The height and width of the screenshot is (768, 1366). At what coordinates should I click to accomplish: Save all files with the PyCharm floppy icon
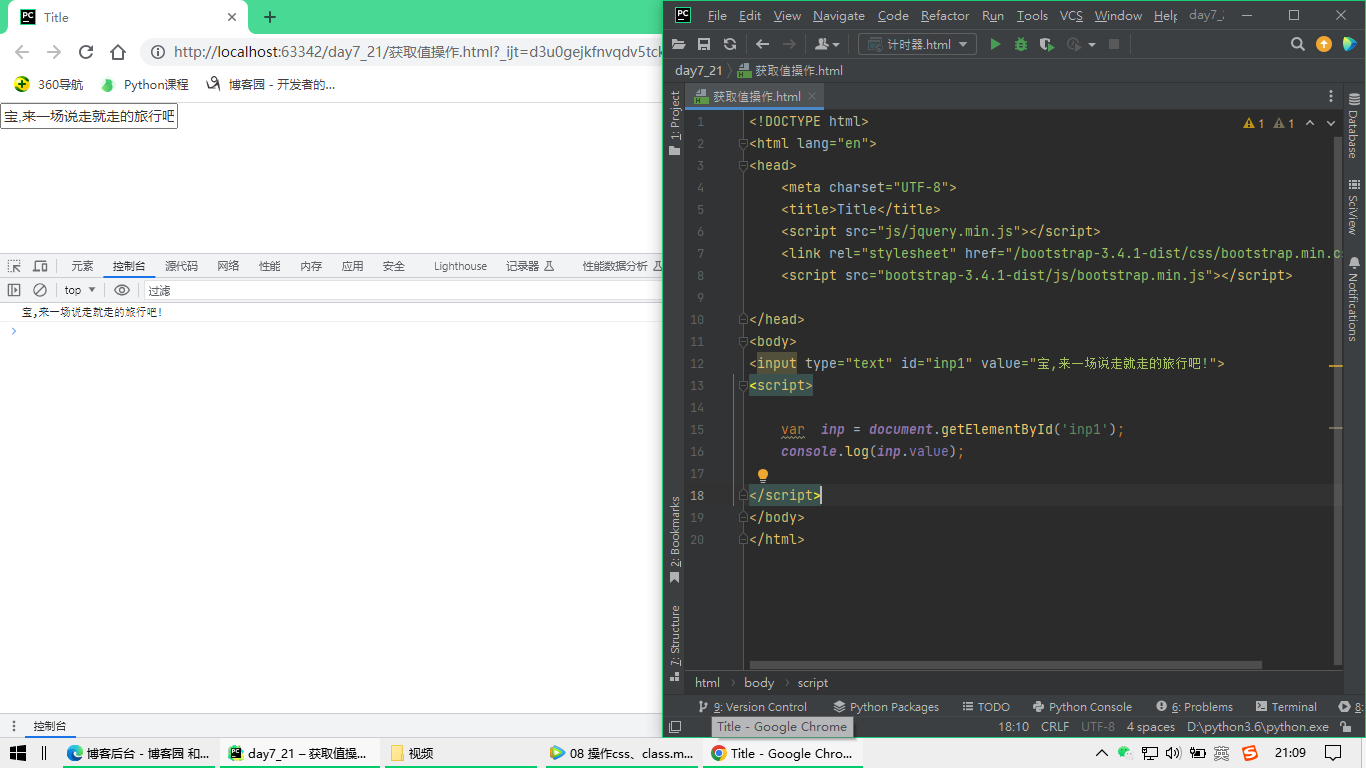[704, 44]
